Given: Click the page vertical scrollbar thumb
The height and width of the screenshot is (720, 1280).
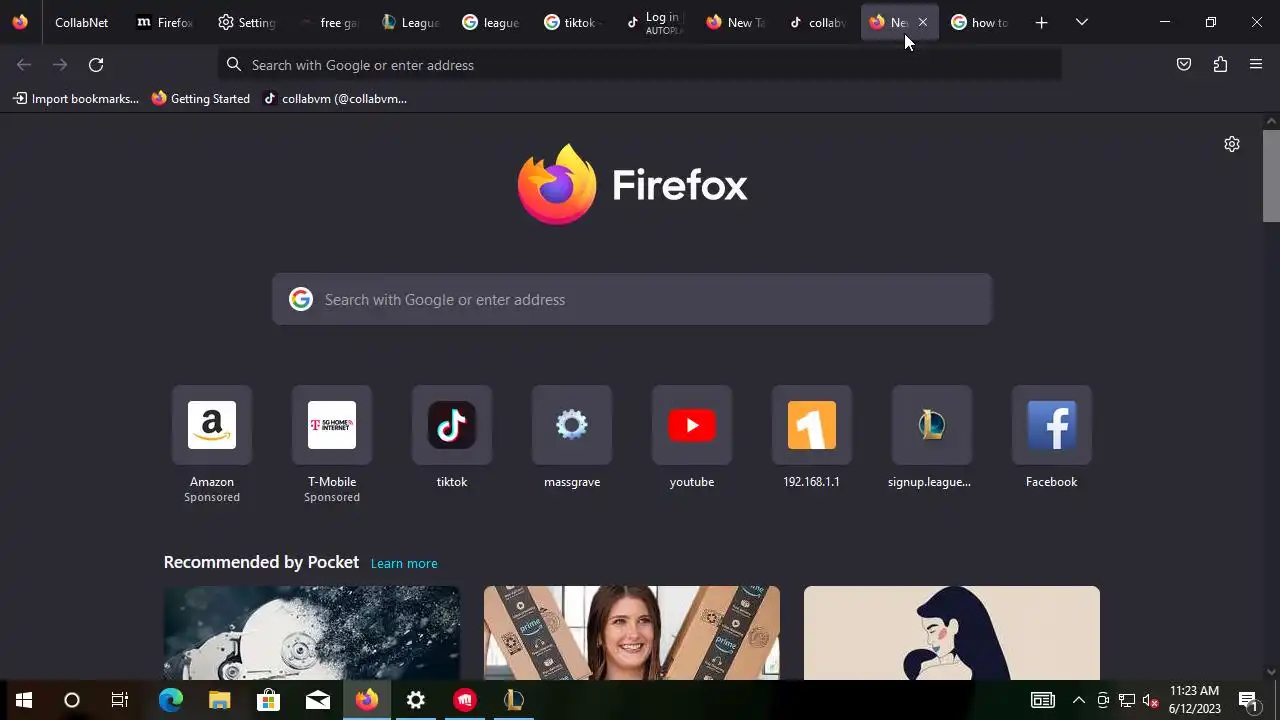Looking at the screenshot, I should [x=1271, y=175].
